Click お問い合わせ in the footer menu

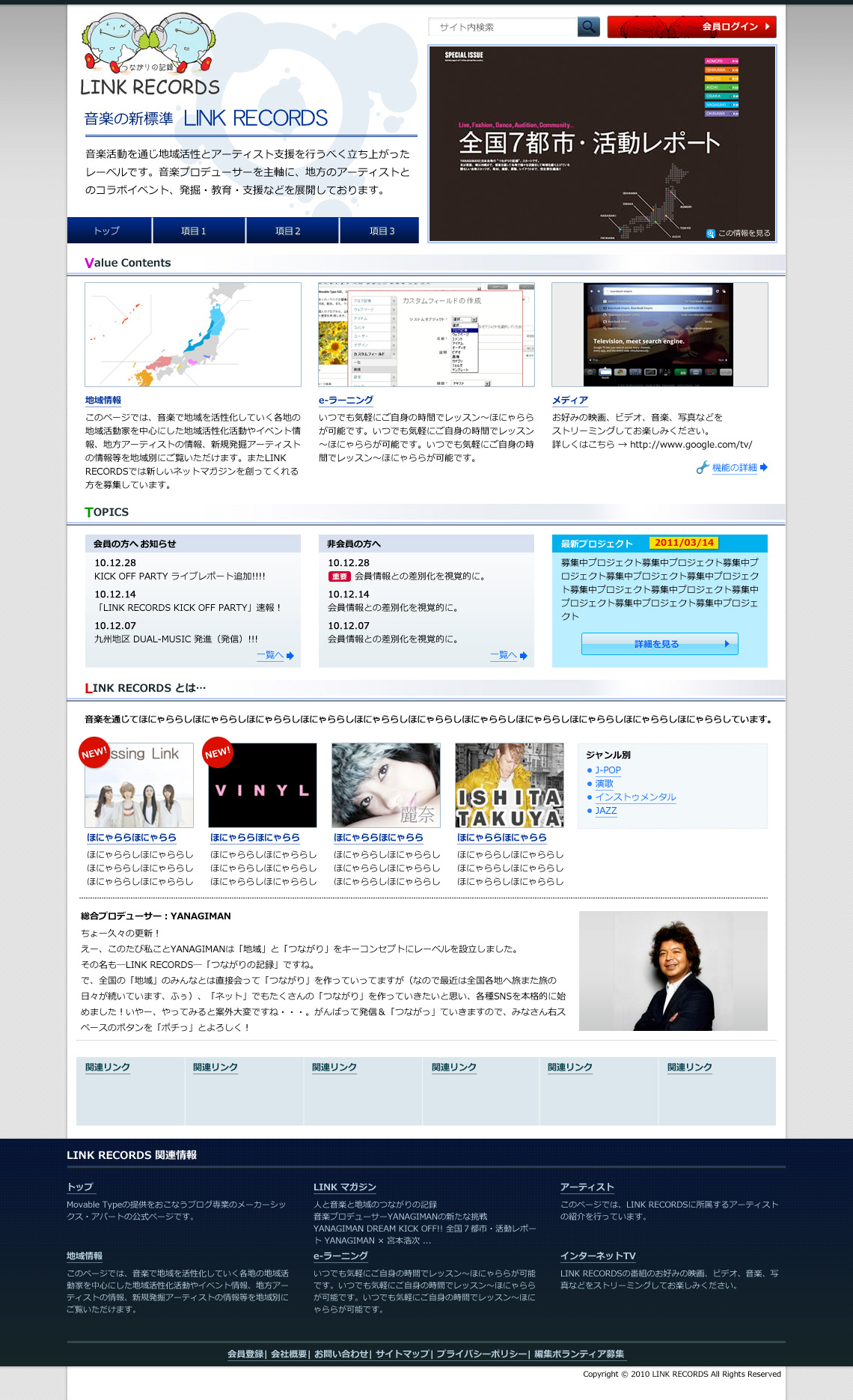(x=341, y=1354)
